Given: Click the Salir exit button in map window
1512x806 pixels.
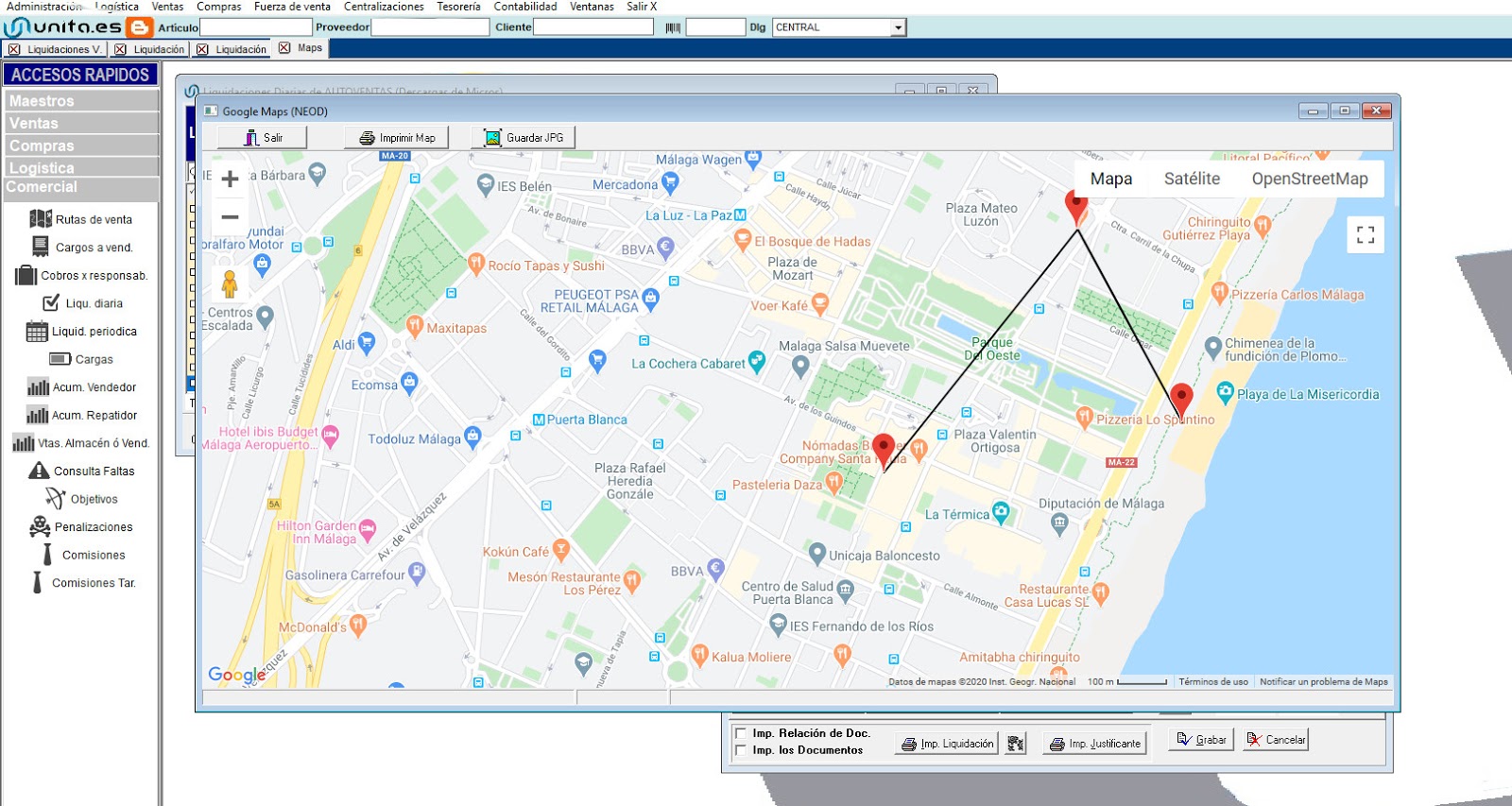Looking at the screenshot, I should click(x=263, y=138).
